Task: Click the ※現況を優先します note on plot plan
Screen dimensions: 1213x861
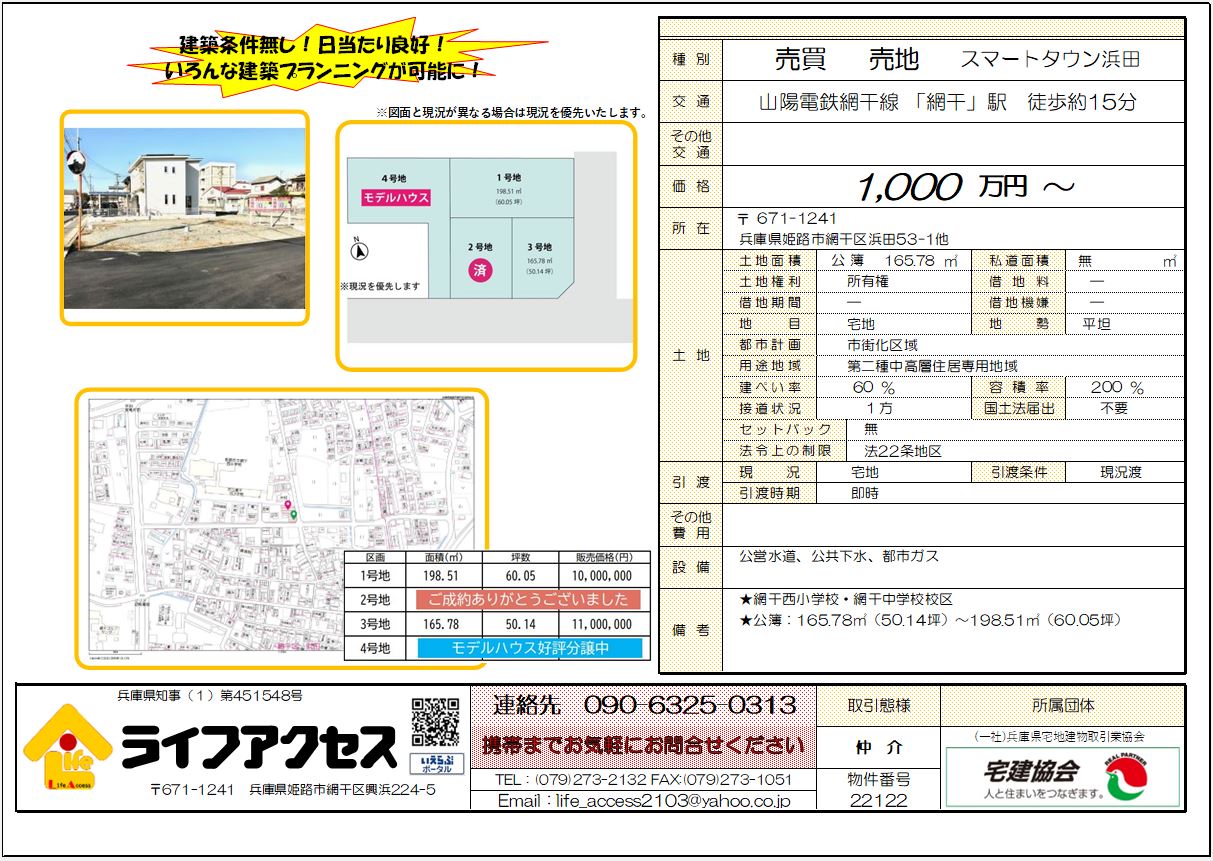Action: (380, 287)
